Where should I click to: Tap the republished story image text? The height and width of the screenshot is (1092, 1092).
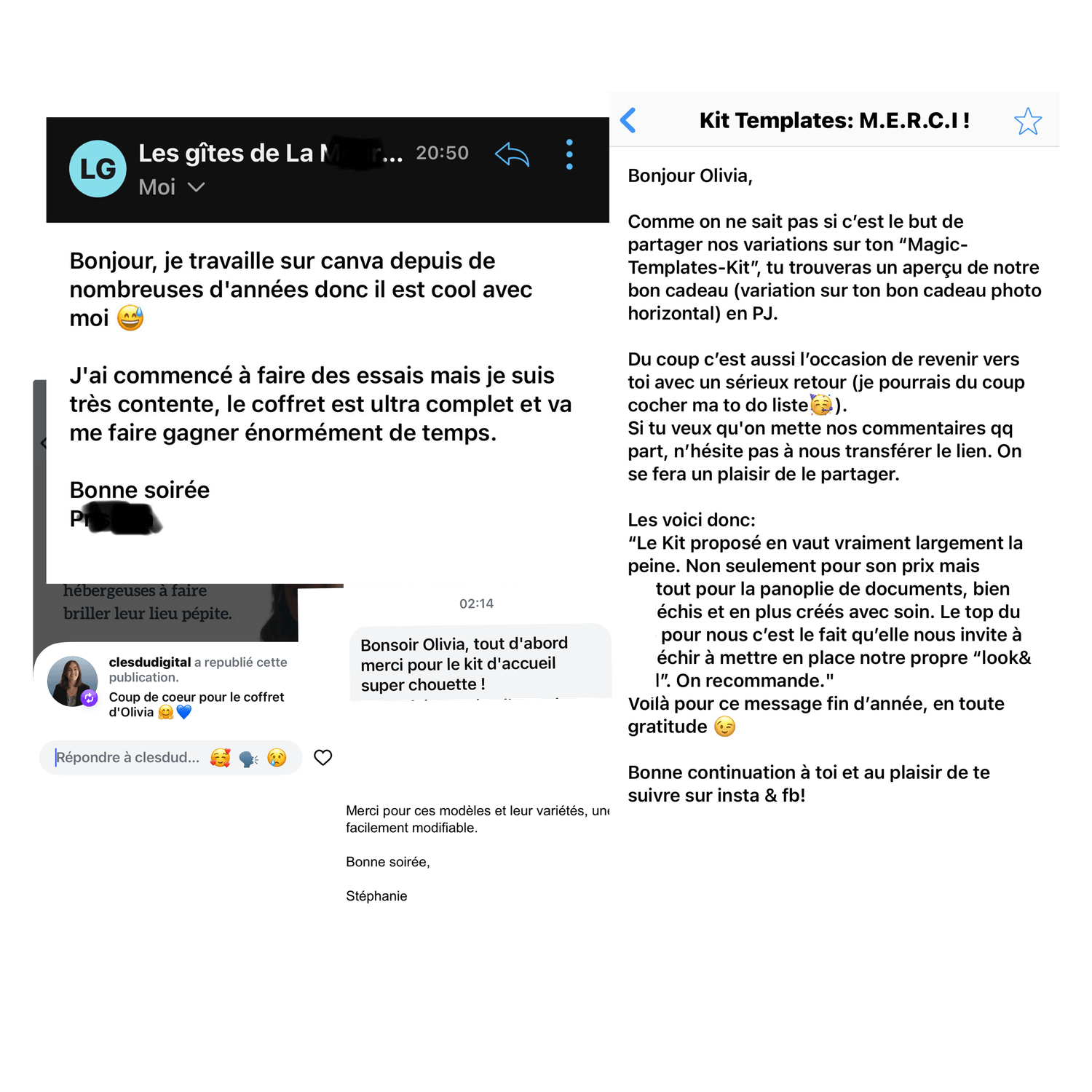(x=147, y=601)
